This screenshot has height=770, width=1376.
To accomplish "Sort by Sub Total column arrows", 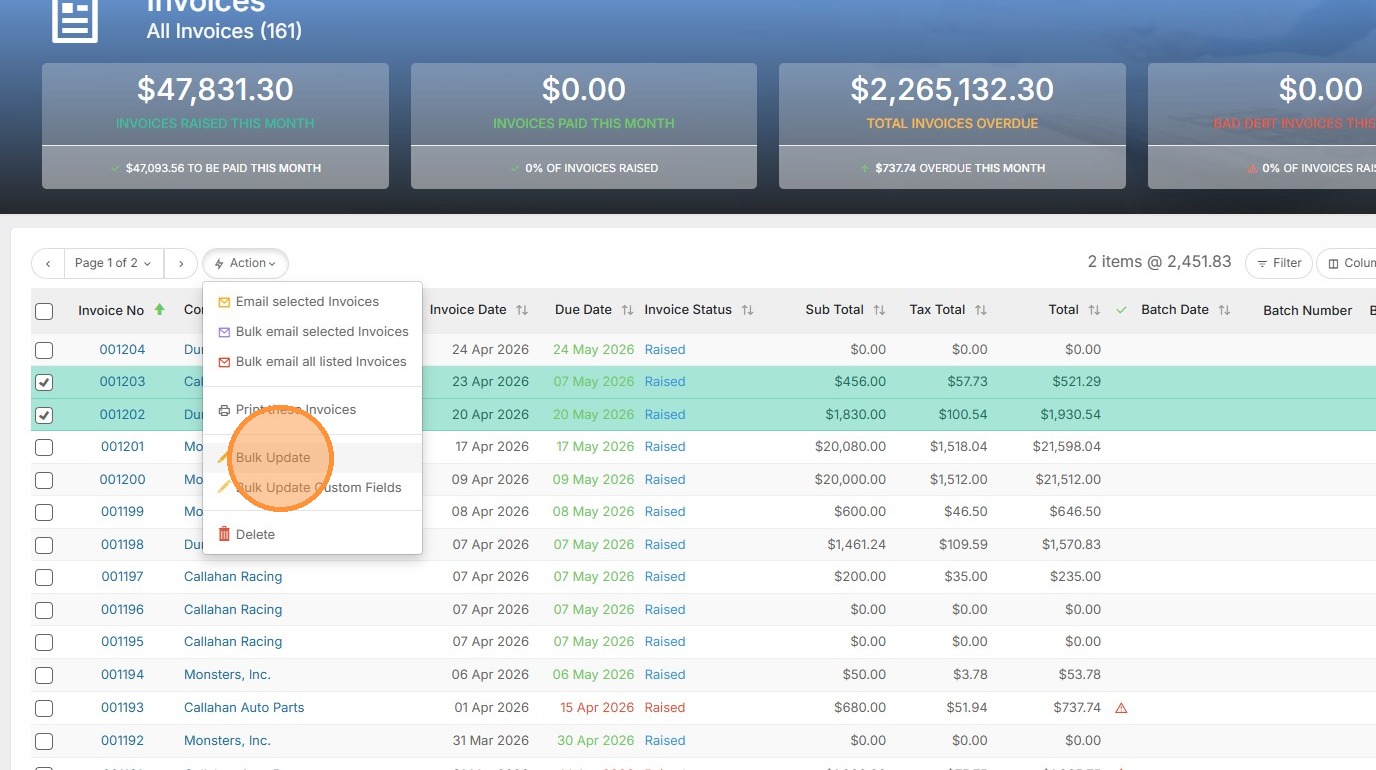I will point(879,310).
